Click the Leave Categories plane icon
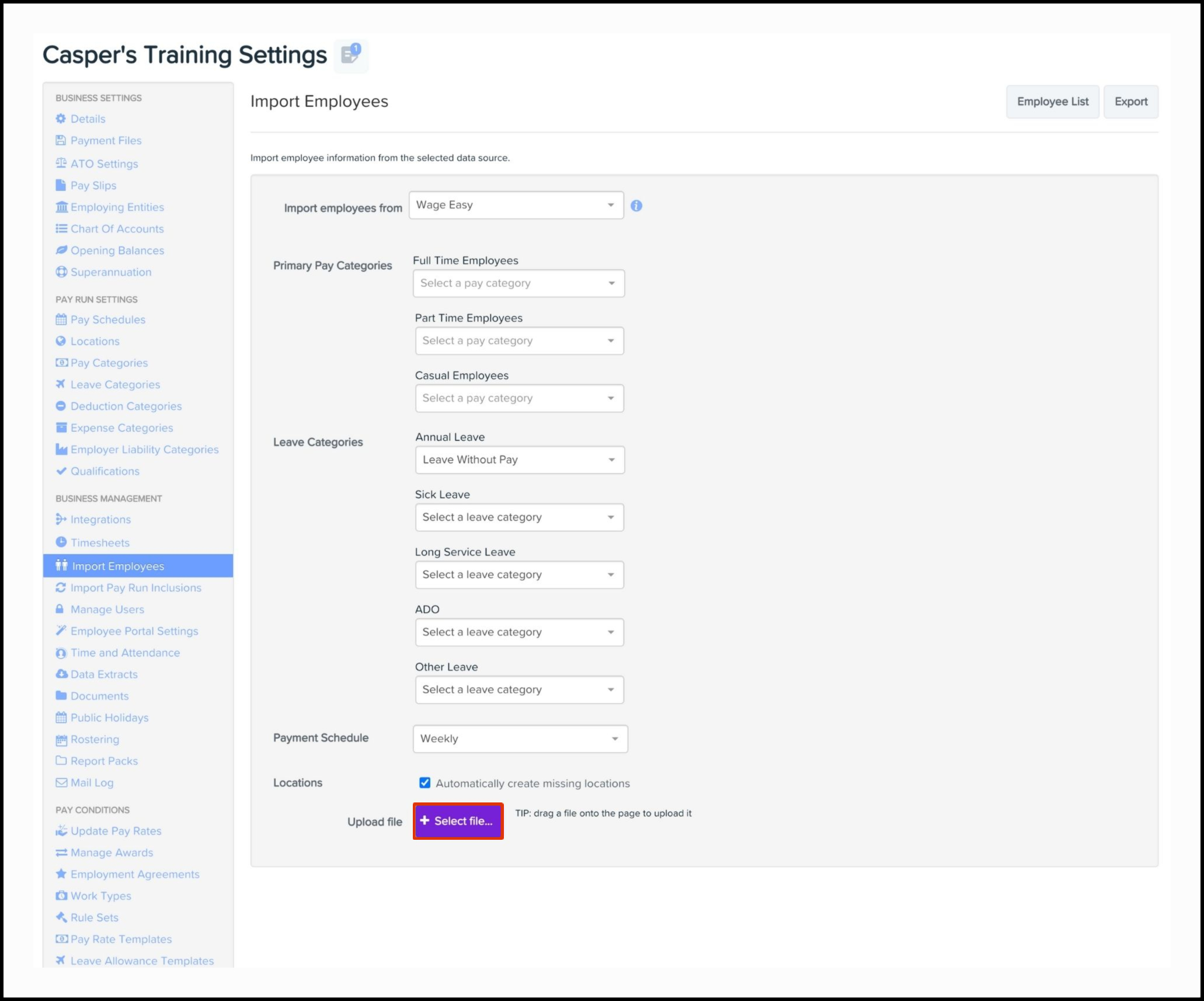 coord(61,384)
